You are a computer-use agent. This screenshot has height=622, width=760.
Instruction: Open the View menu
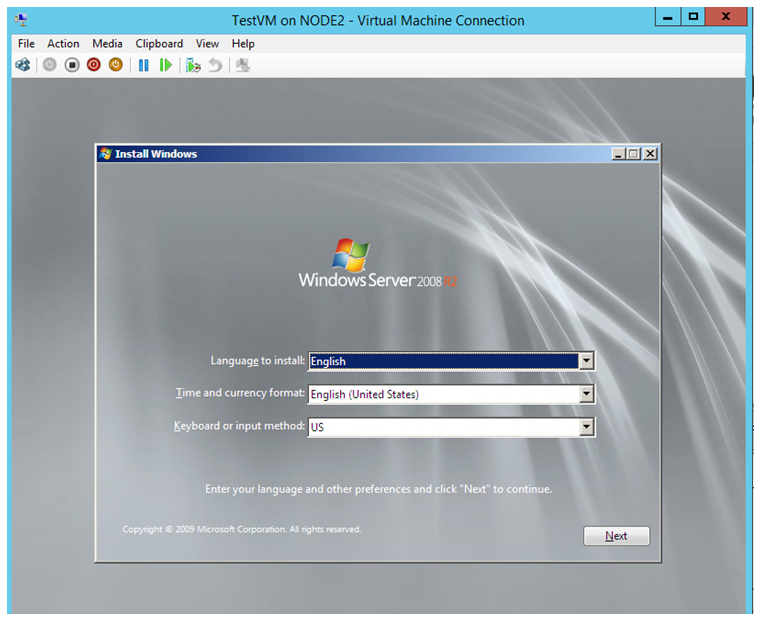207,44
